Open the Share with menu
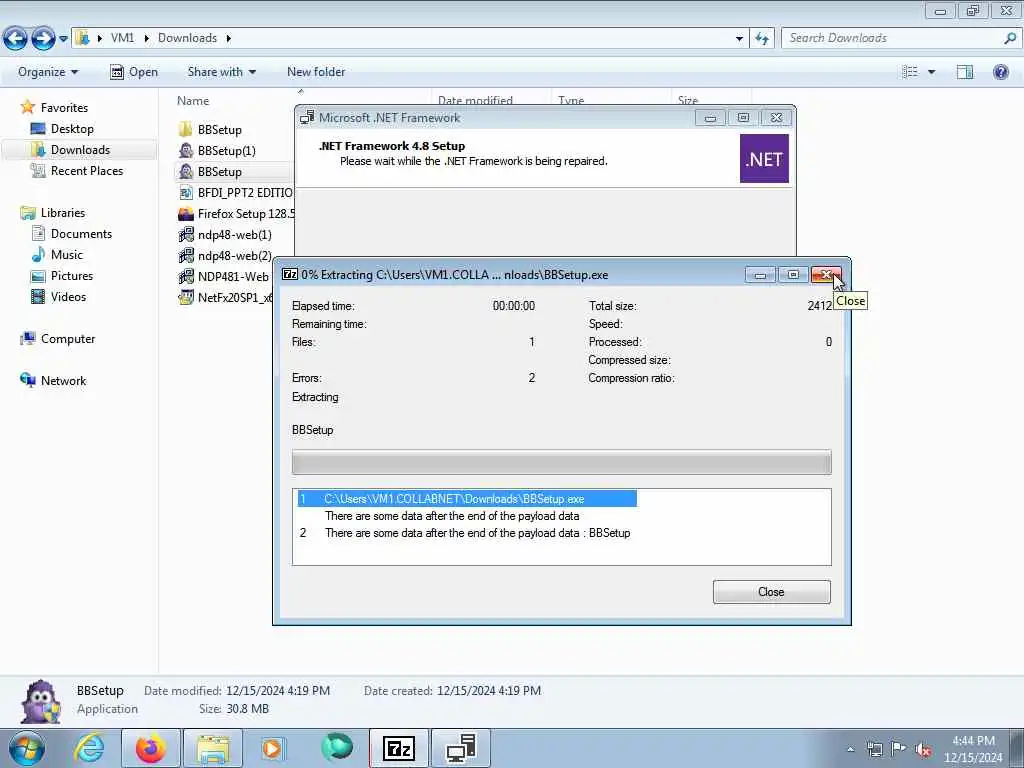1024x768 pixels. click(x=221, y=72)
